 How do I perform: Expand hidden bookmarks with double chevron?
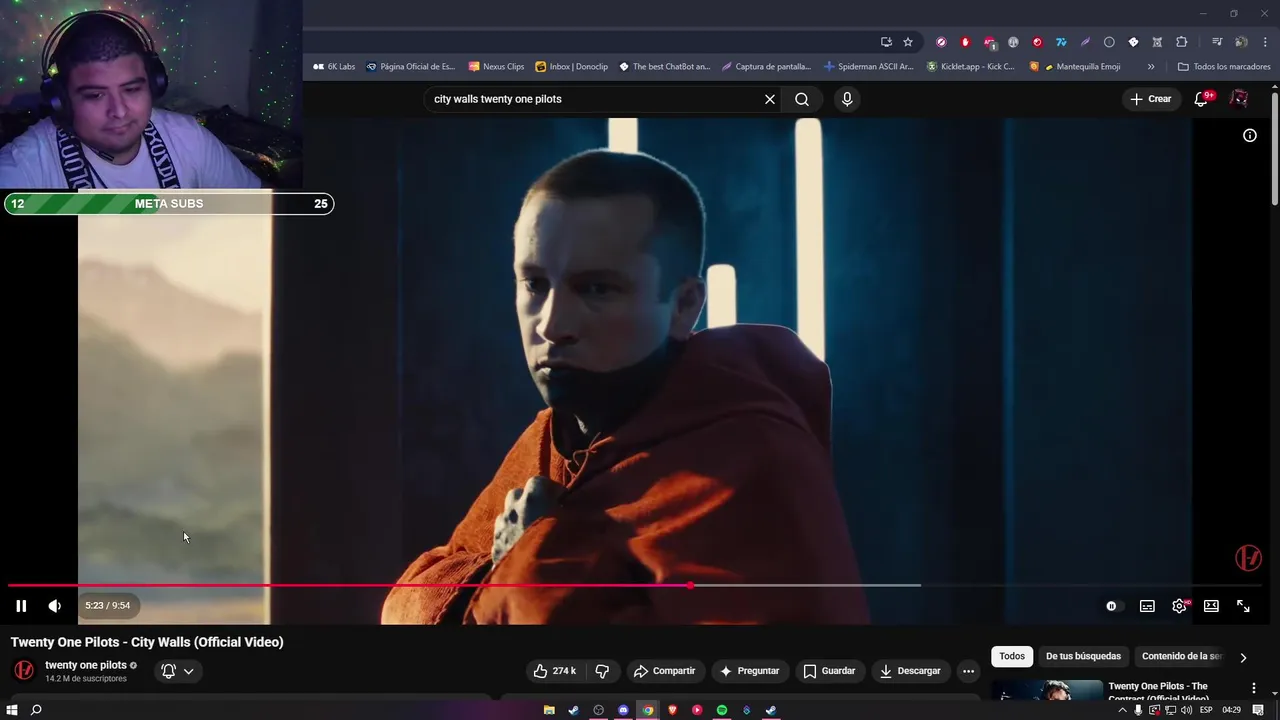tap(1151, 67)
